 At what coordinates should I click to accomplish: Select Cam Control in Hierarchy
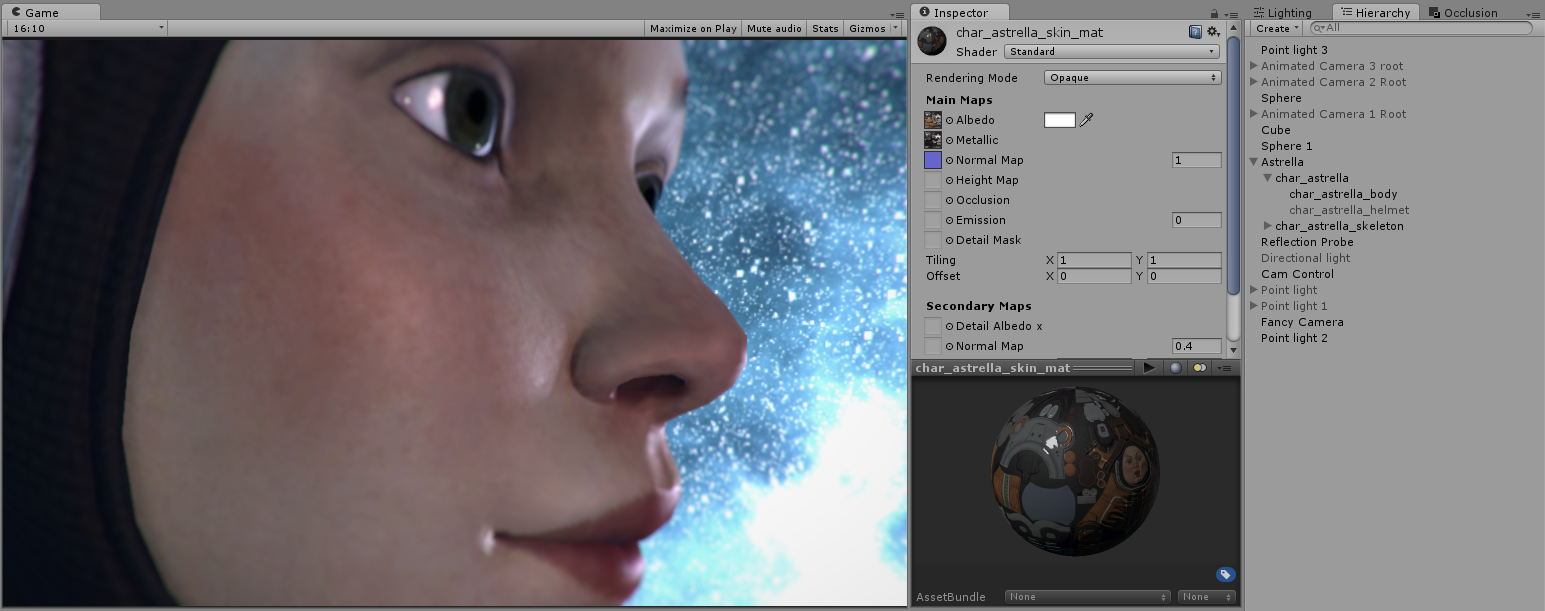(x=1297, y=274)
